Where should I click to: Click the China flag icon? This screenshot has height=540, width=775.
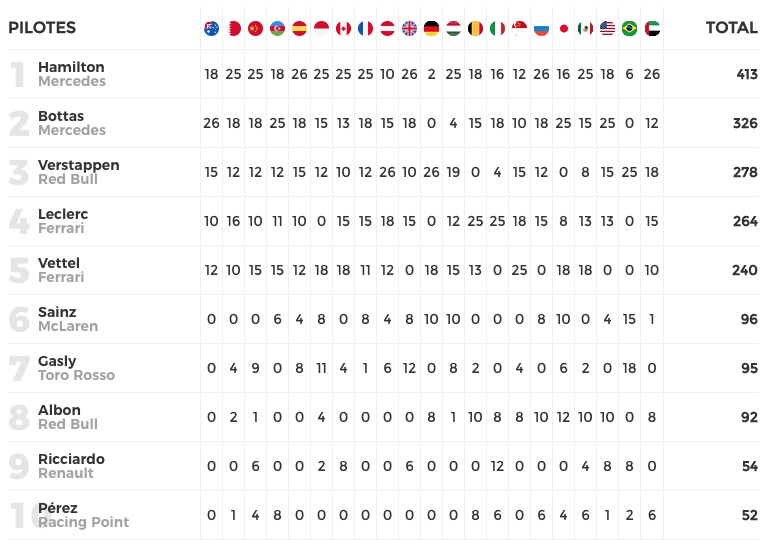coord(255,28)
